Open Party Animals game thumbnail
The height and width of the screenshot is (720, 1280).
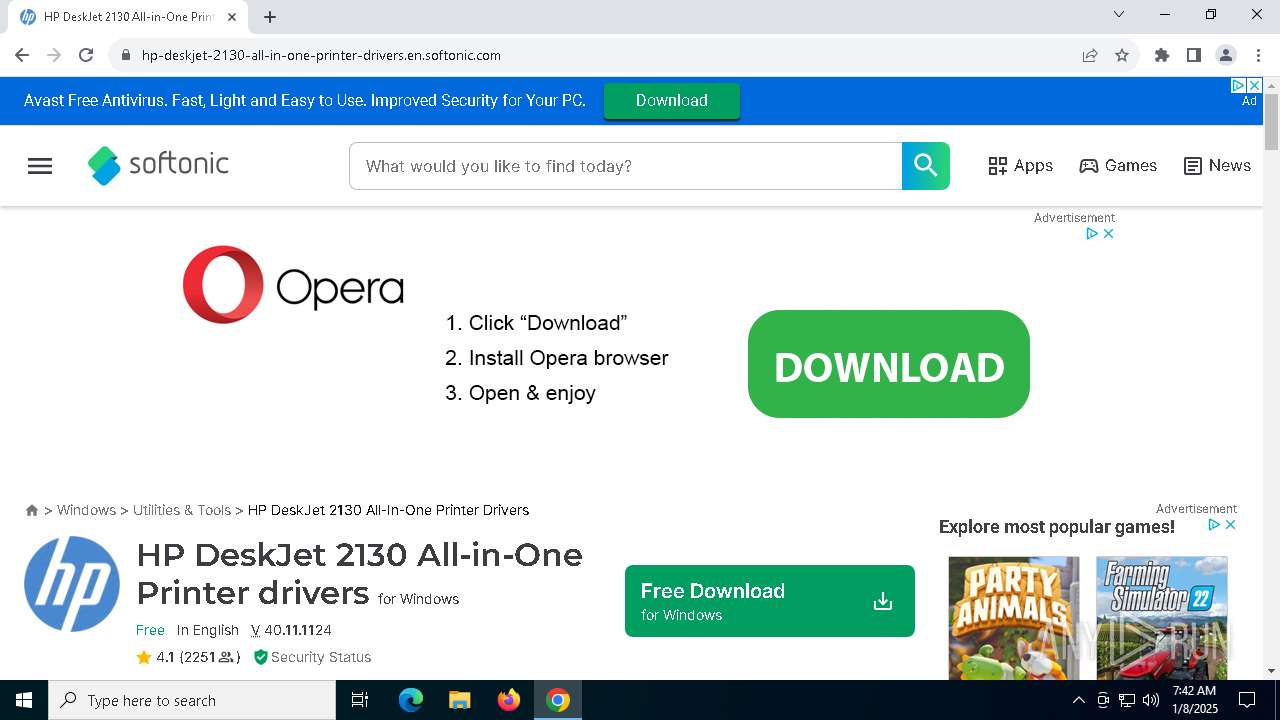(1014, 618)
